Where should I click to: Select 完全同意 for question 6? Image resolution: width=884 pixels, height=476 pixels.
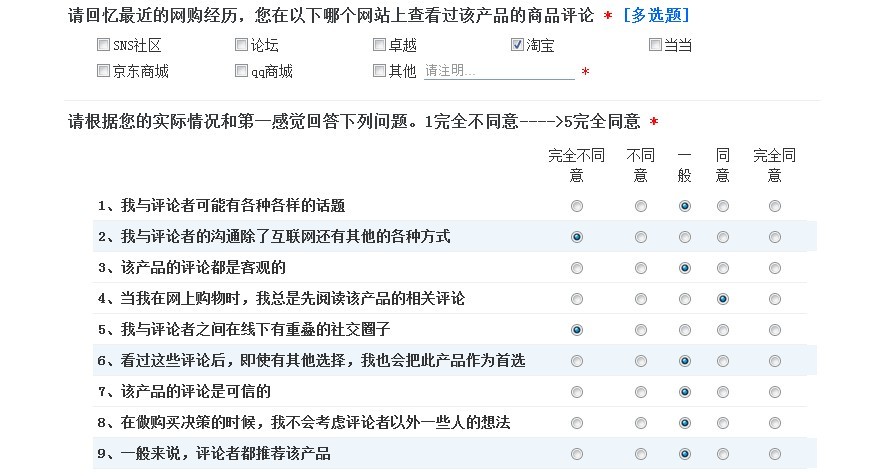pos(775,361)
